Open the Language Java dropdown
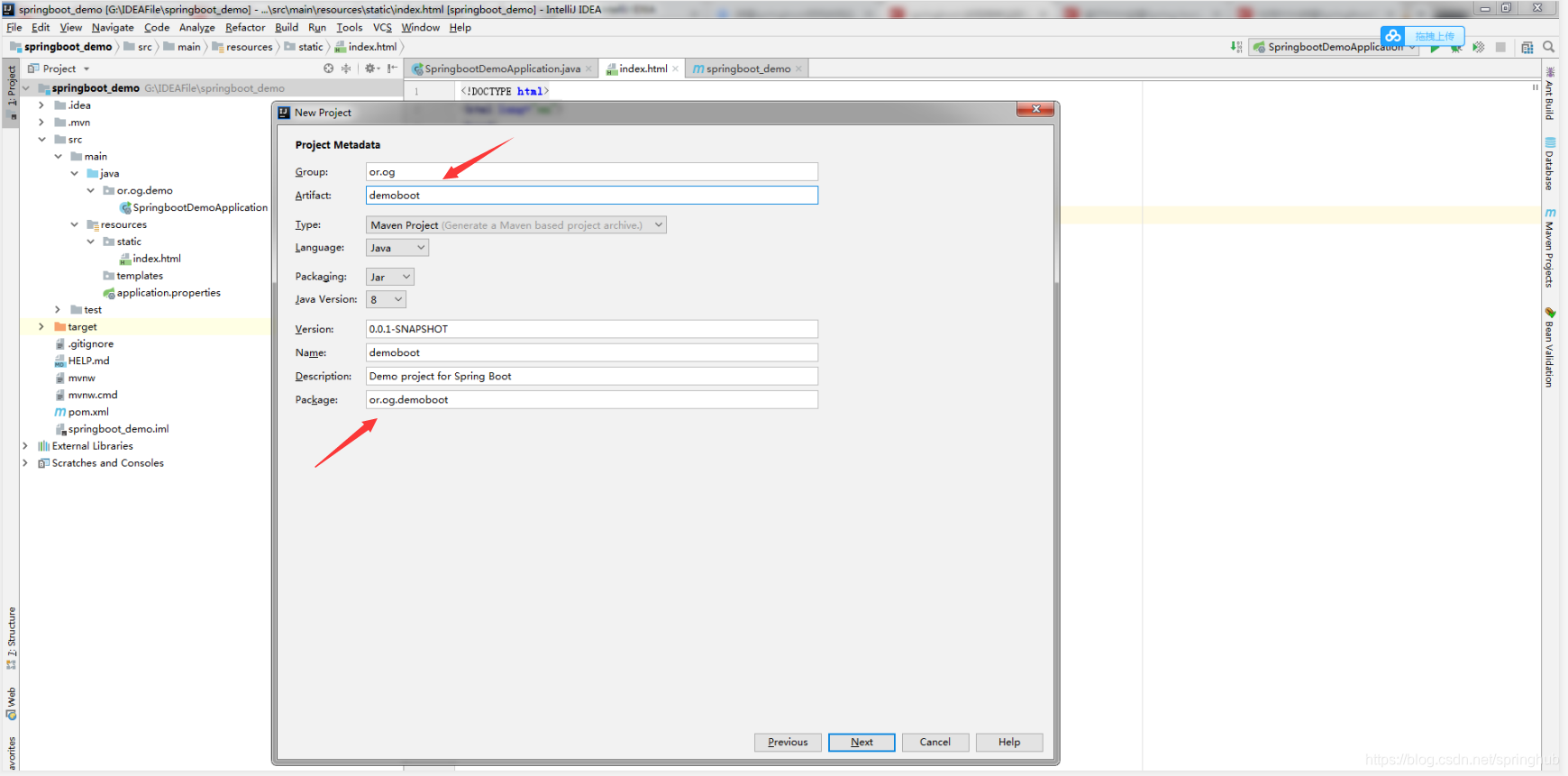The image size is (1568, 776). click(397, 248)
